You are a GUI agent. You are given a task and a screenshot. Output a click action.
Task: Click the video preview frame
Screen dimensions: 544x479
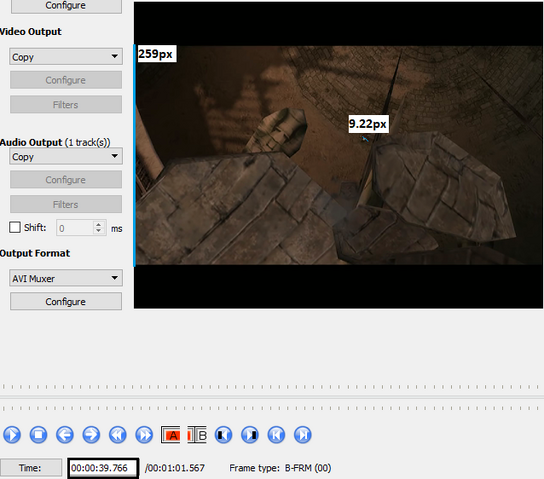click(338, 155)
